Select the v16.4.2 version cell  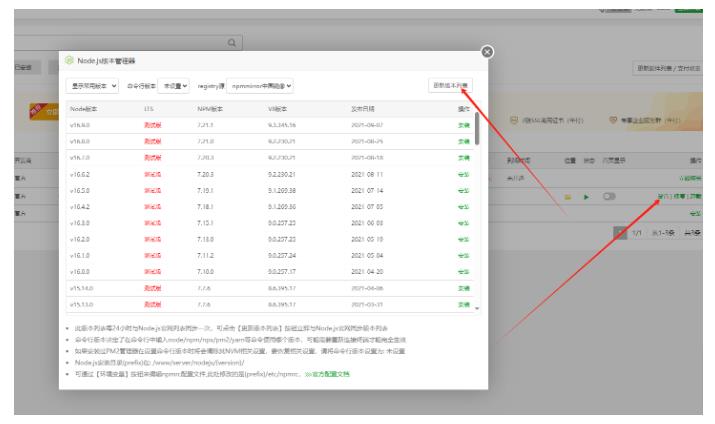tap(80, 207)
